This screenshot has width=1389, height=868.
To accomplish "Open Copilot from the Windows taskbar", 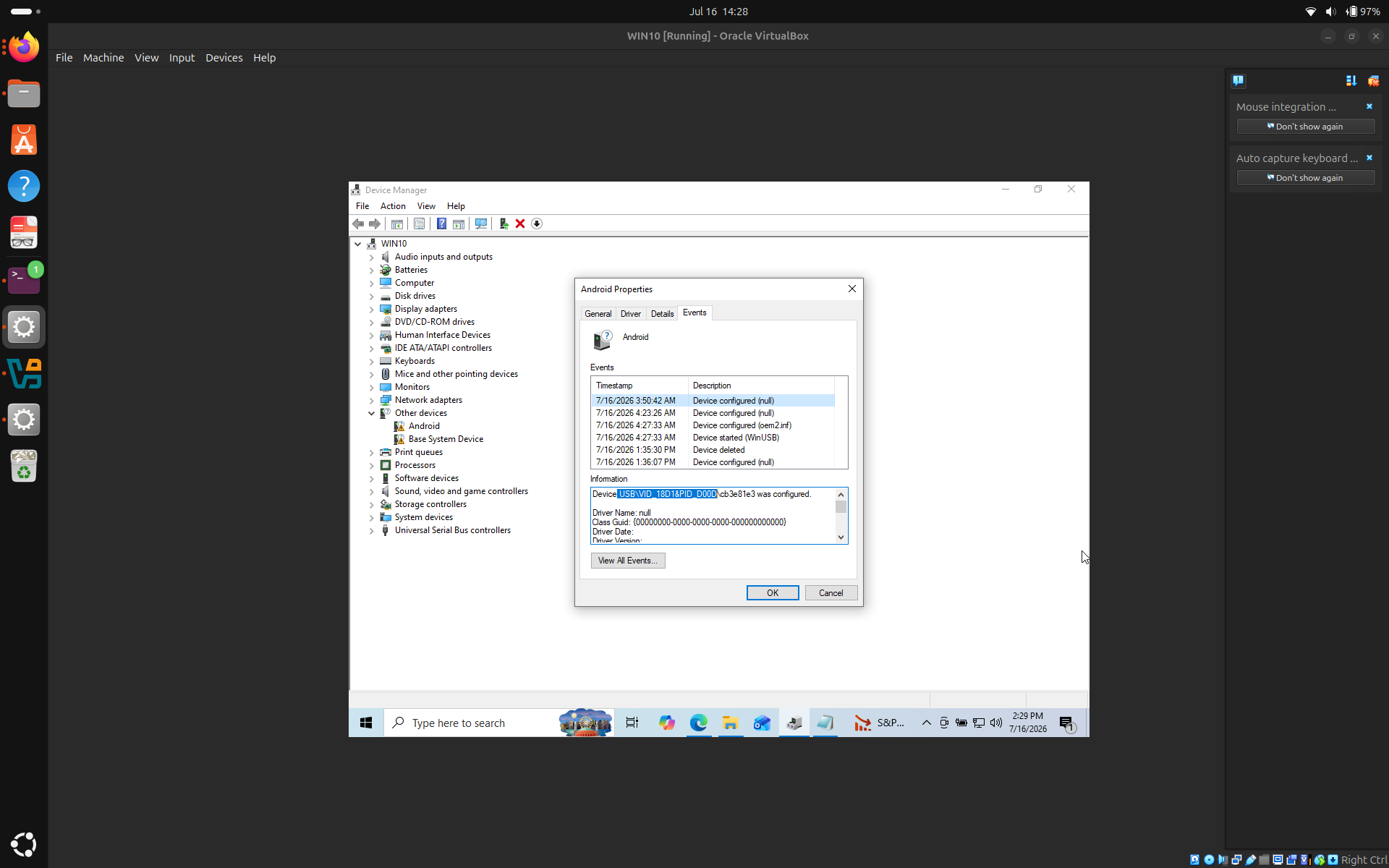I will pos(666,723).
